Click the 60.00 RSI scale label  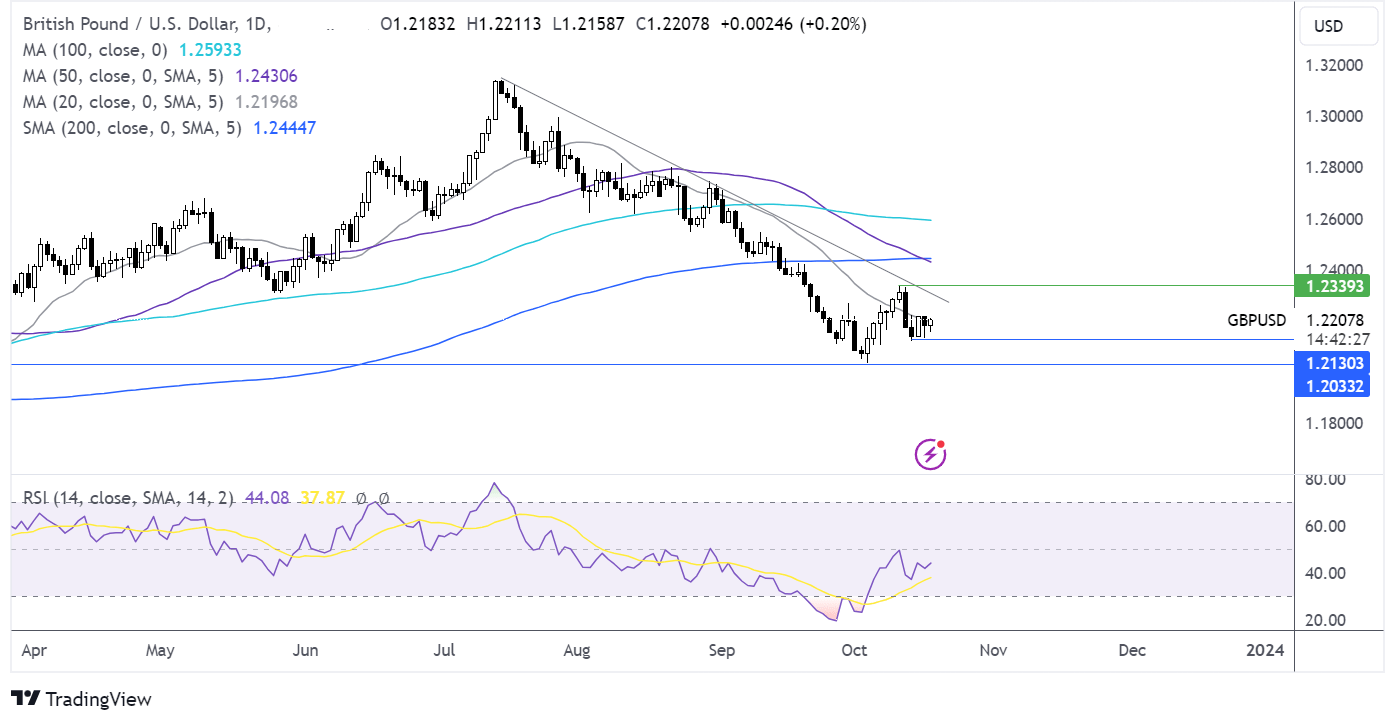point(1325,526)
